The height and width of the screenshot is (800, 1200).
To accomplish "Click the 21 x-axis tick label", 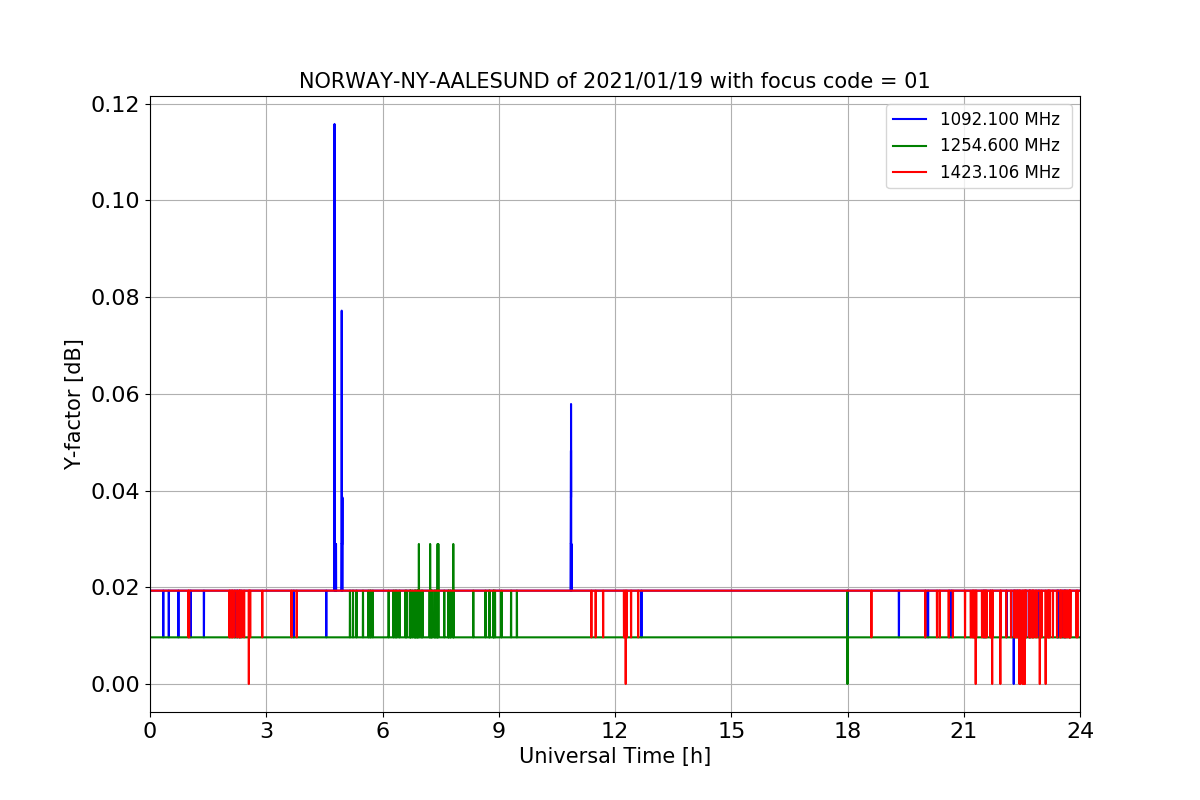I will point(964,730).
